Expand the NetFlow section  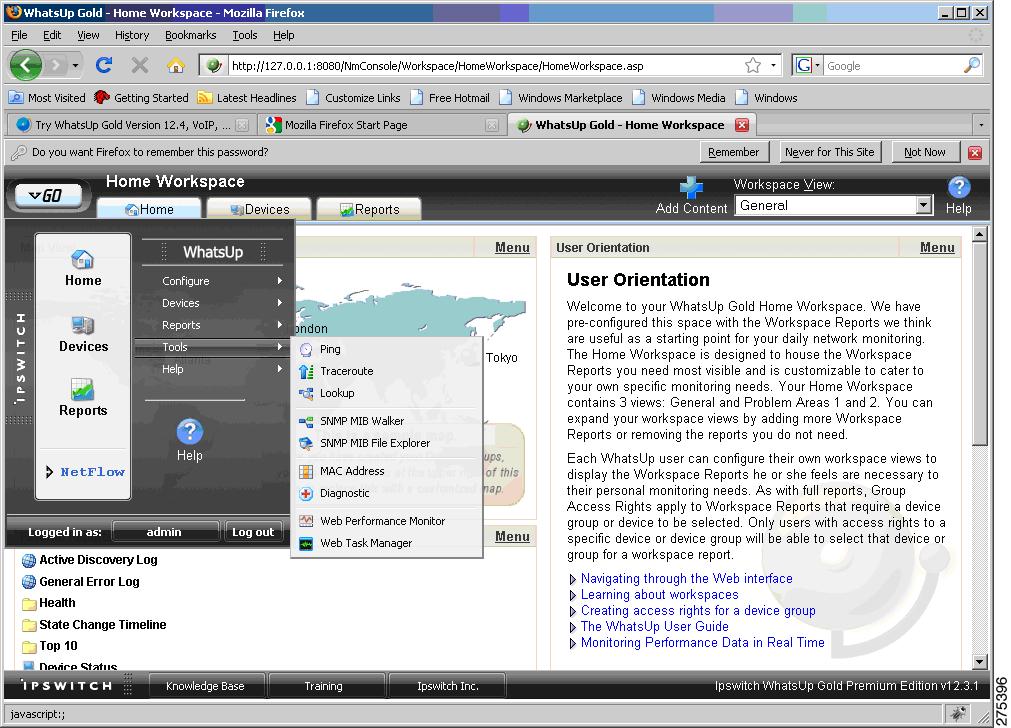tap(86, 472)
